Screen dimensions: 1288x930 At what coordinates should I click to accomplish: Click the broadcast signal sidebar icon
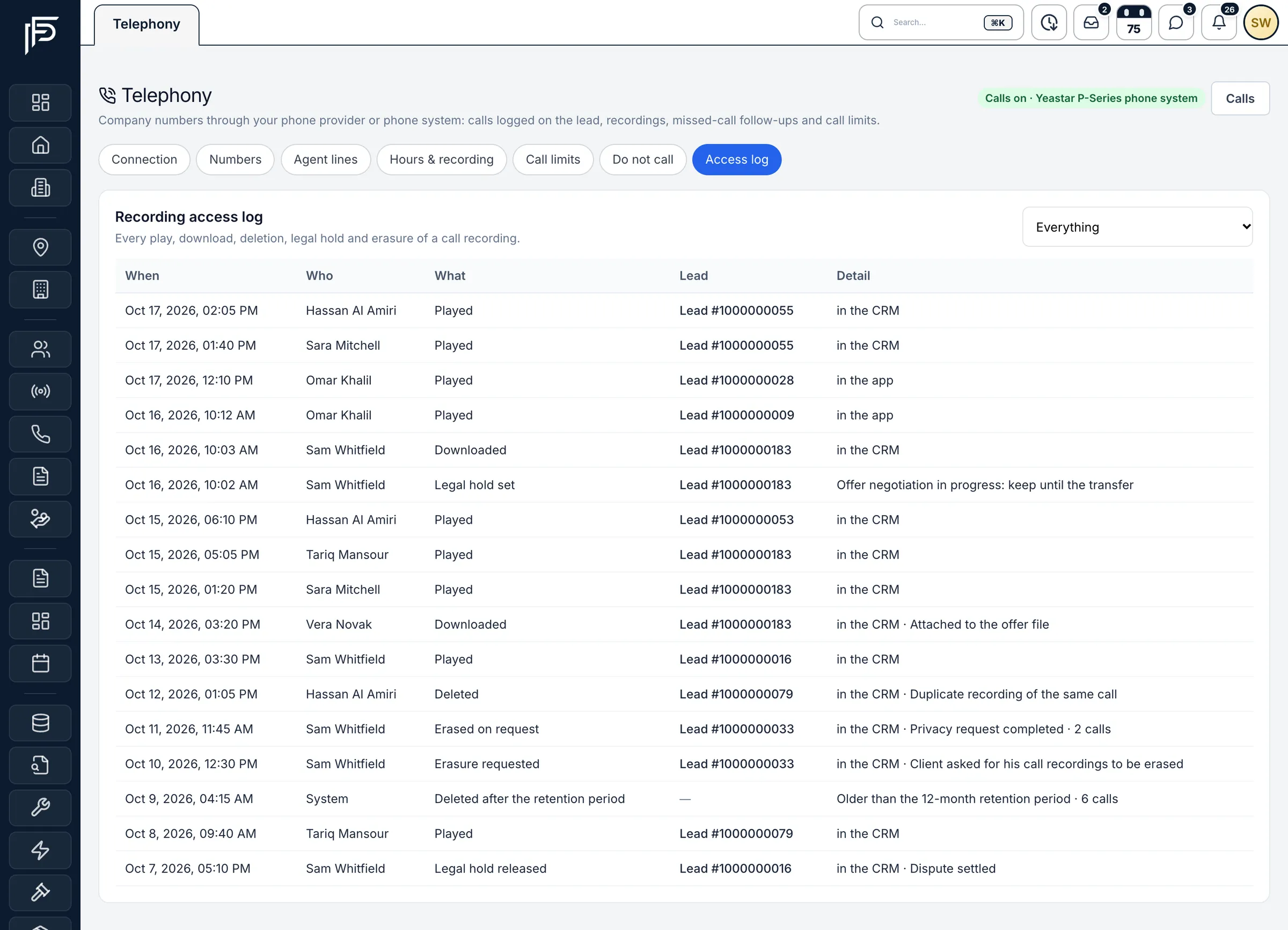point(40,391)
